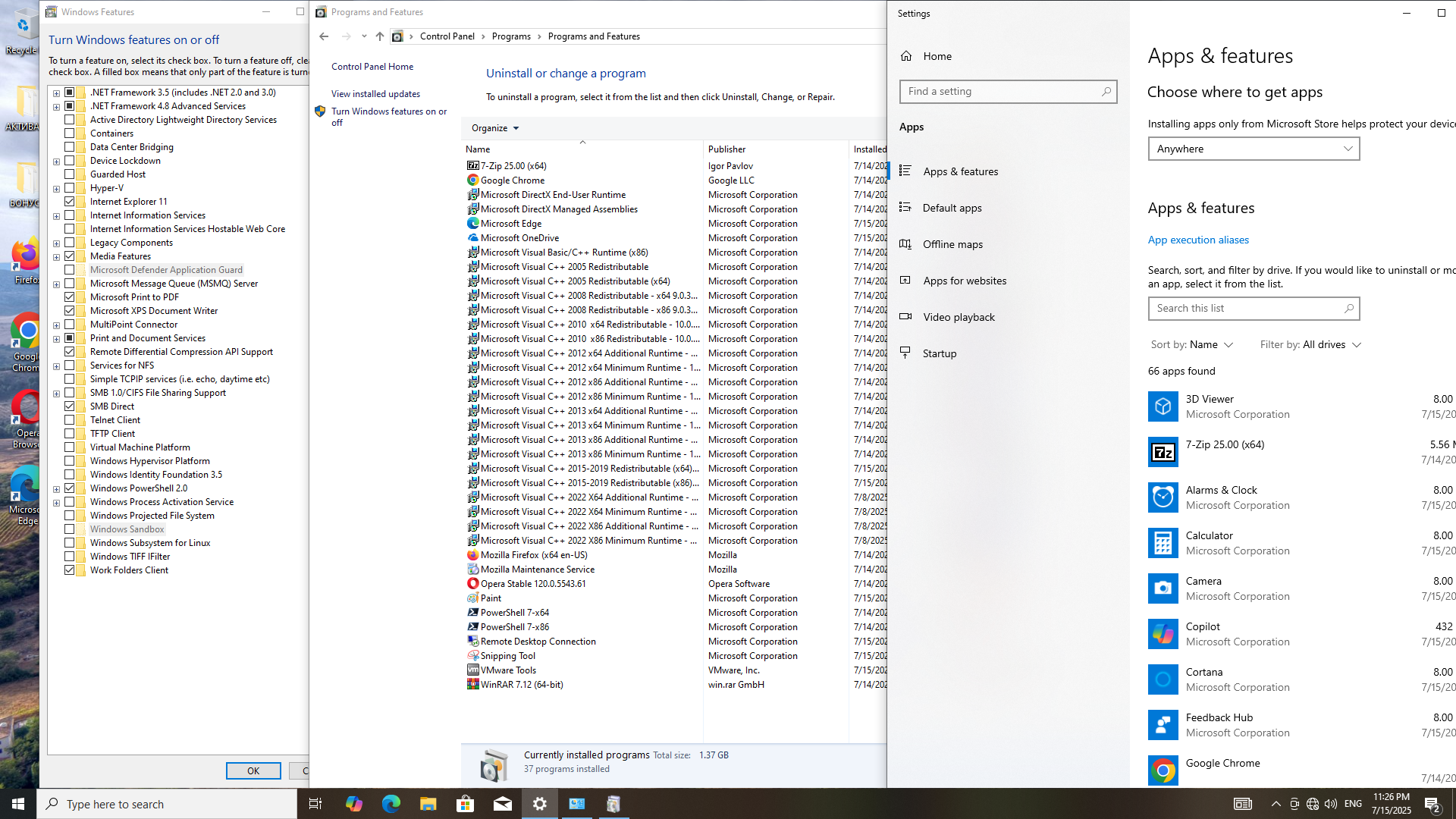Select Google Chrome row in programs list
The height and width of the screenshot is (819, 1456).
[x=675, y=180]
